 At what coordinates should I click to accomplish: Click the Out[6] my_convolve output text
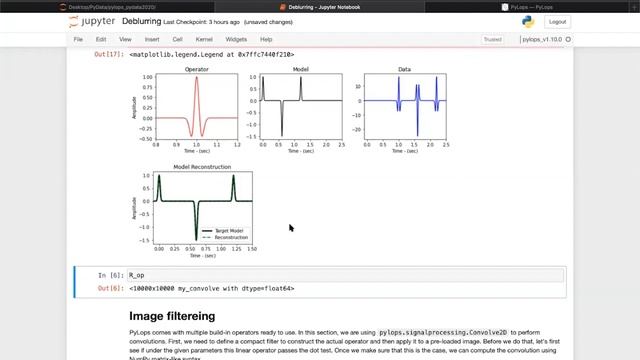(211, 289)
